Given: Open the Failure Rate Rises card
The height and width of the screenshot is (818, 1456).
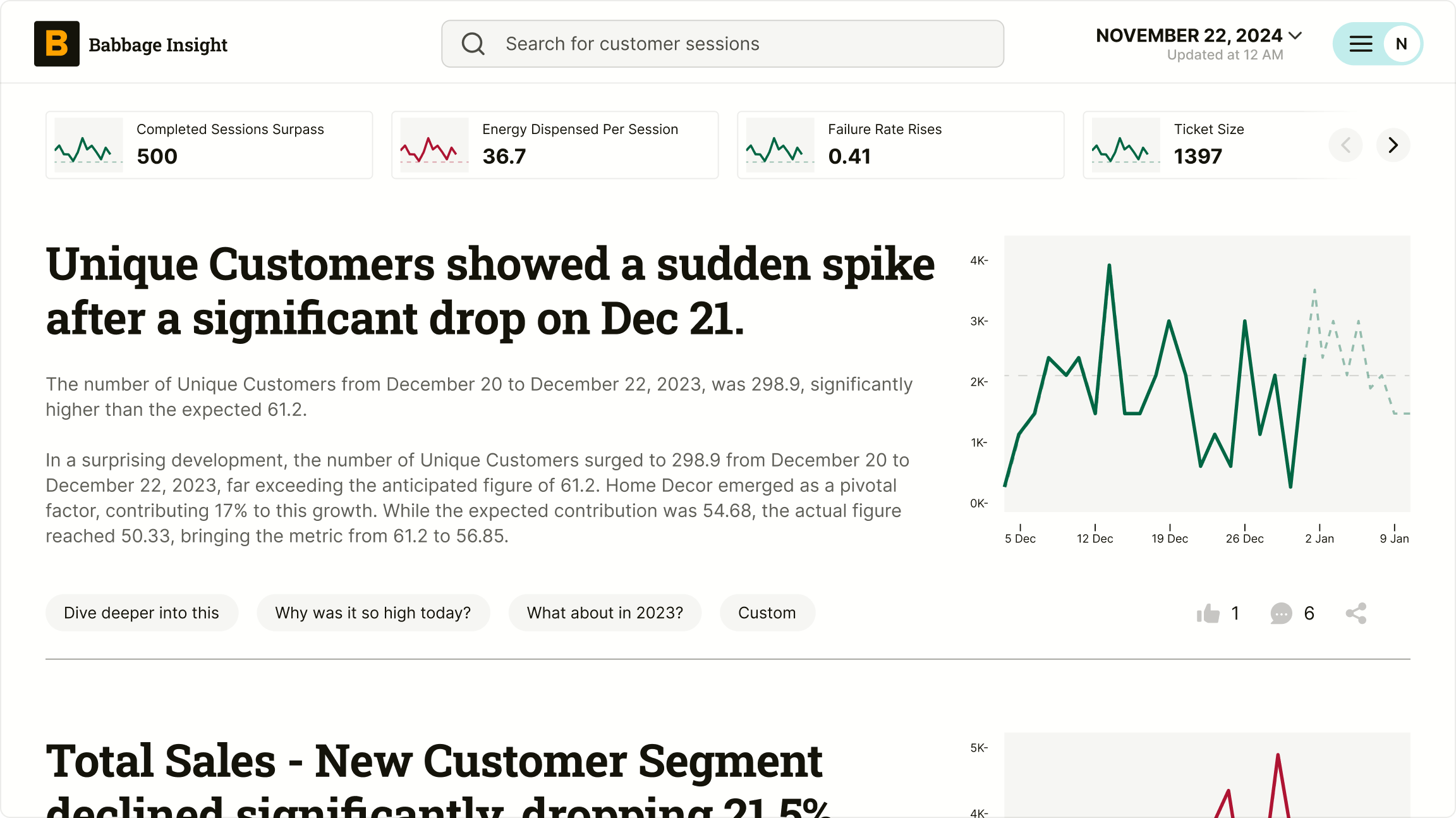Looking at the screenshot, I should [x=901, y=145].
